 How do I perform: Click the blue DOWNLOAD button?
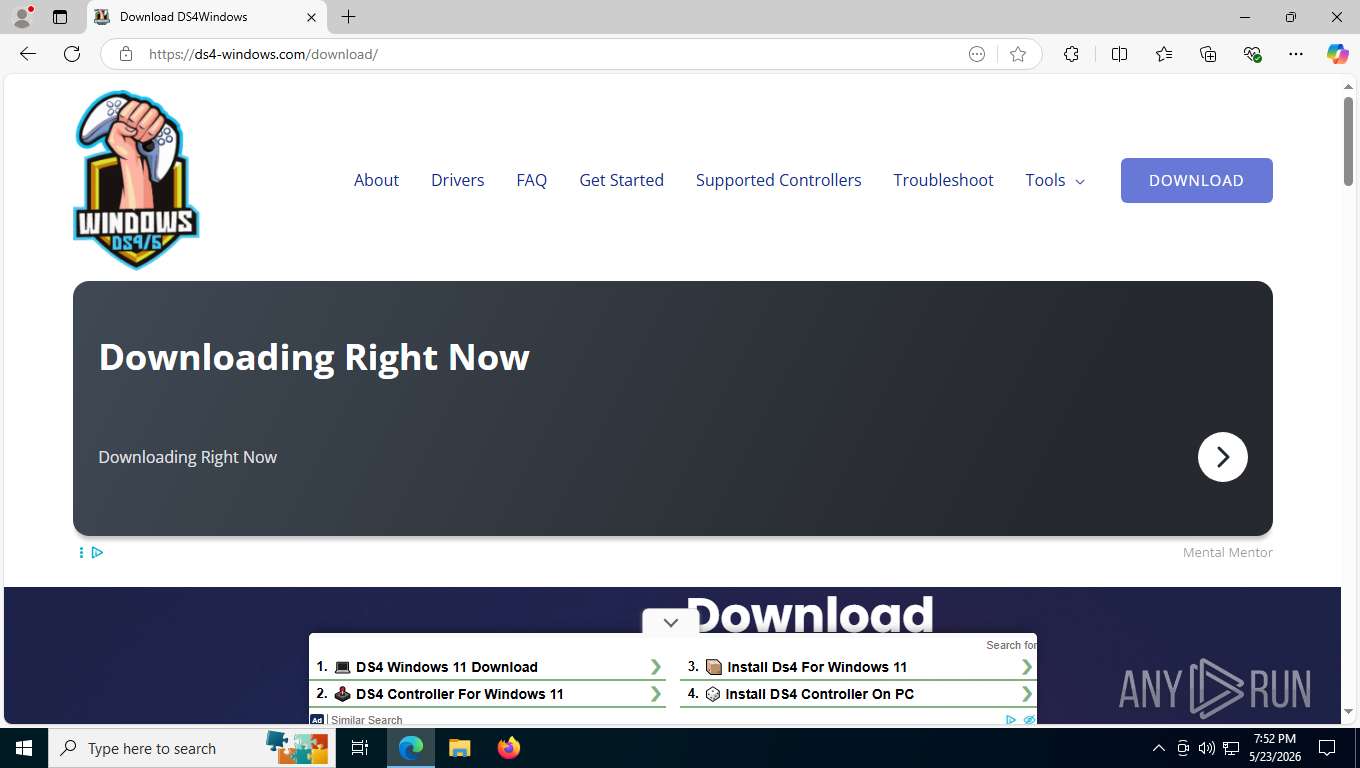[1196, 180]
